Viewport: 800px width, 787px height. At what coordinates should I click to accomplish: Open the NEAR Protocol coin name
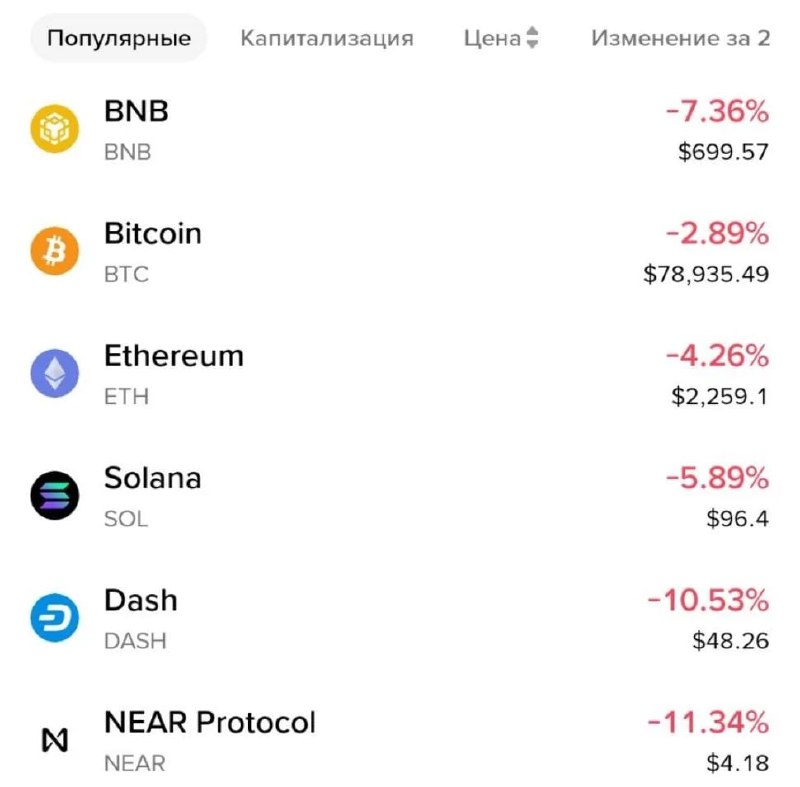point(210,723)
